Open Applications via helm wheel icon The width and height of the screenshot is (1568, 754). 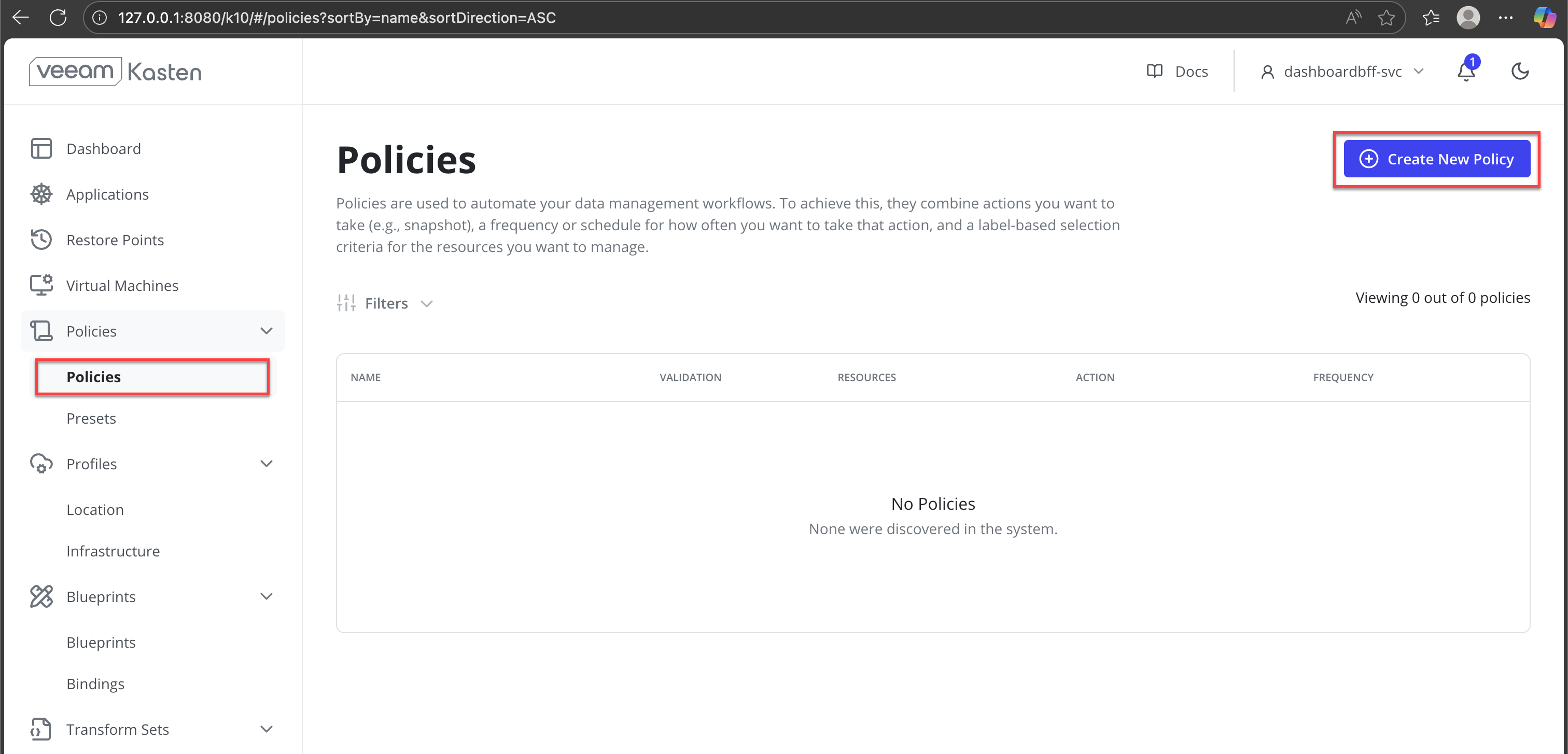point(41,194)
